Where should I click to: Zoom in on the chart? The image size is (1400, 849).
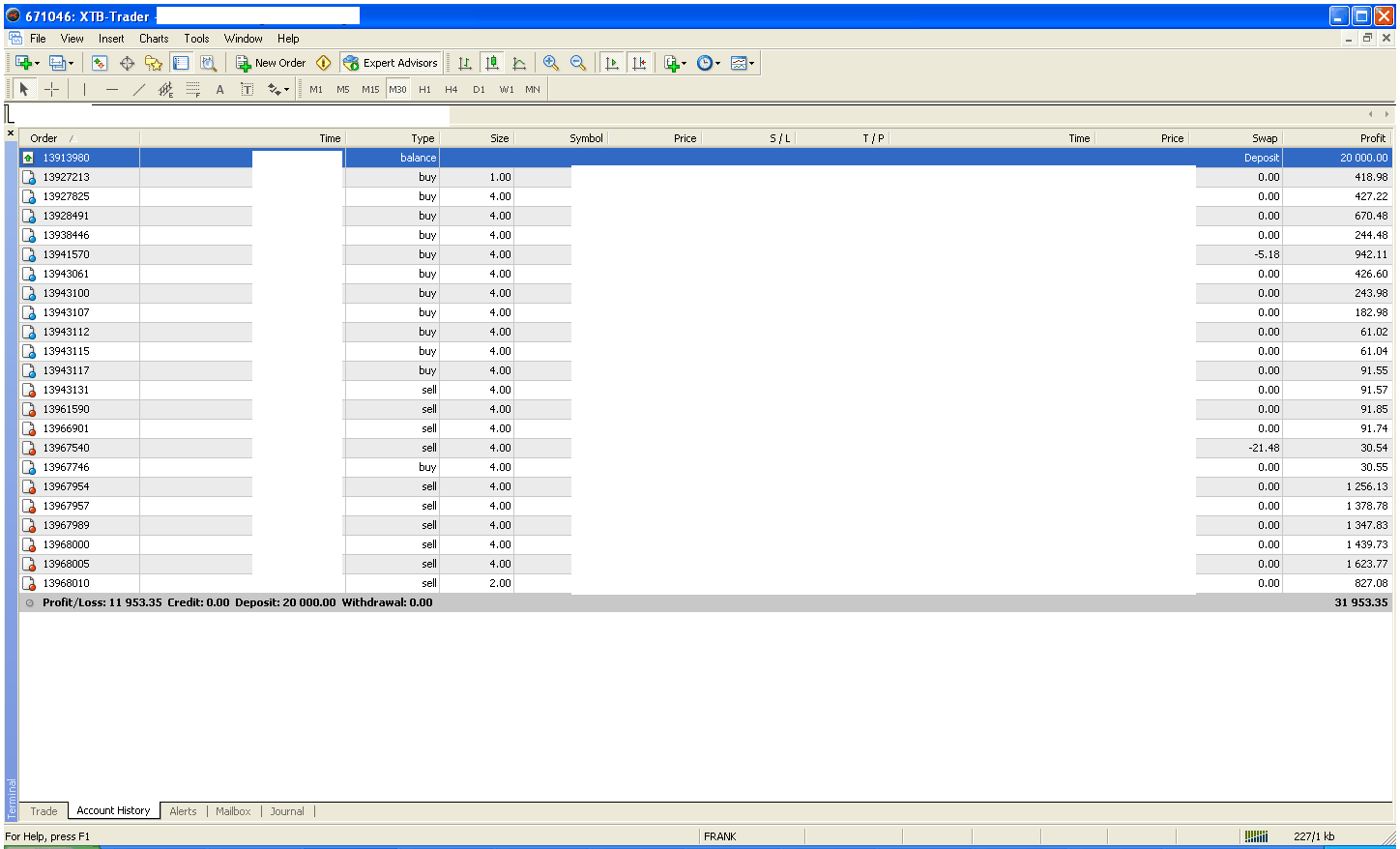[551, 63]
